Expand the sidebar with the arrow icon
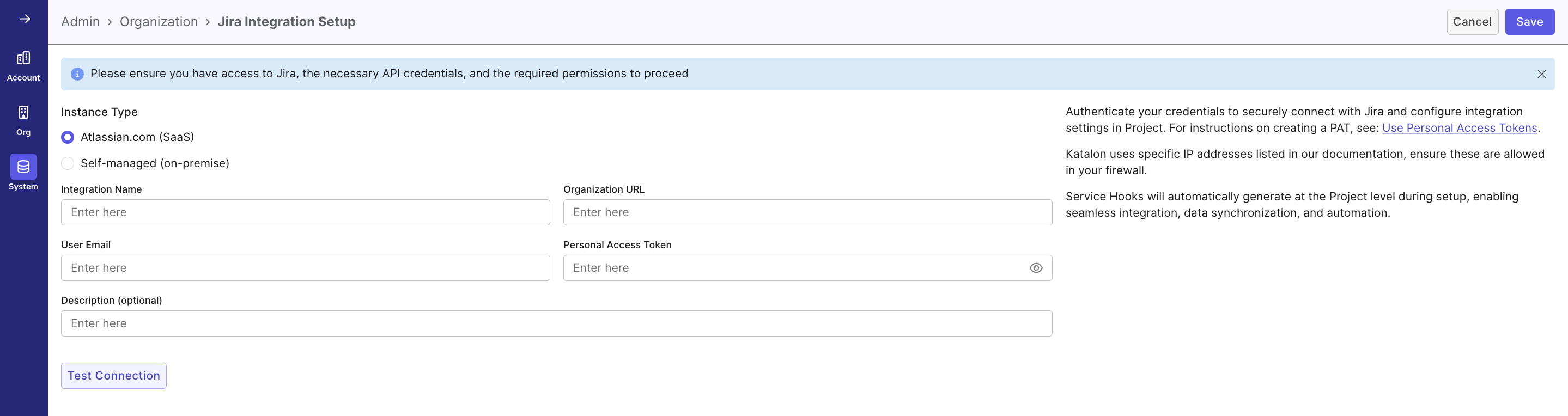 25,19
